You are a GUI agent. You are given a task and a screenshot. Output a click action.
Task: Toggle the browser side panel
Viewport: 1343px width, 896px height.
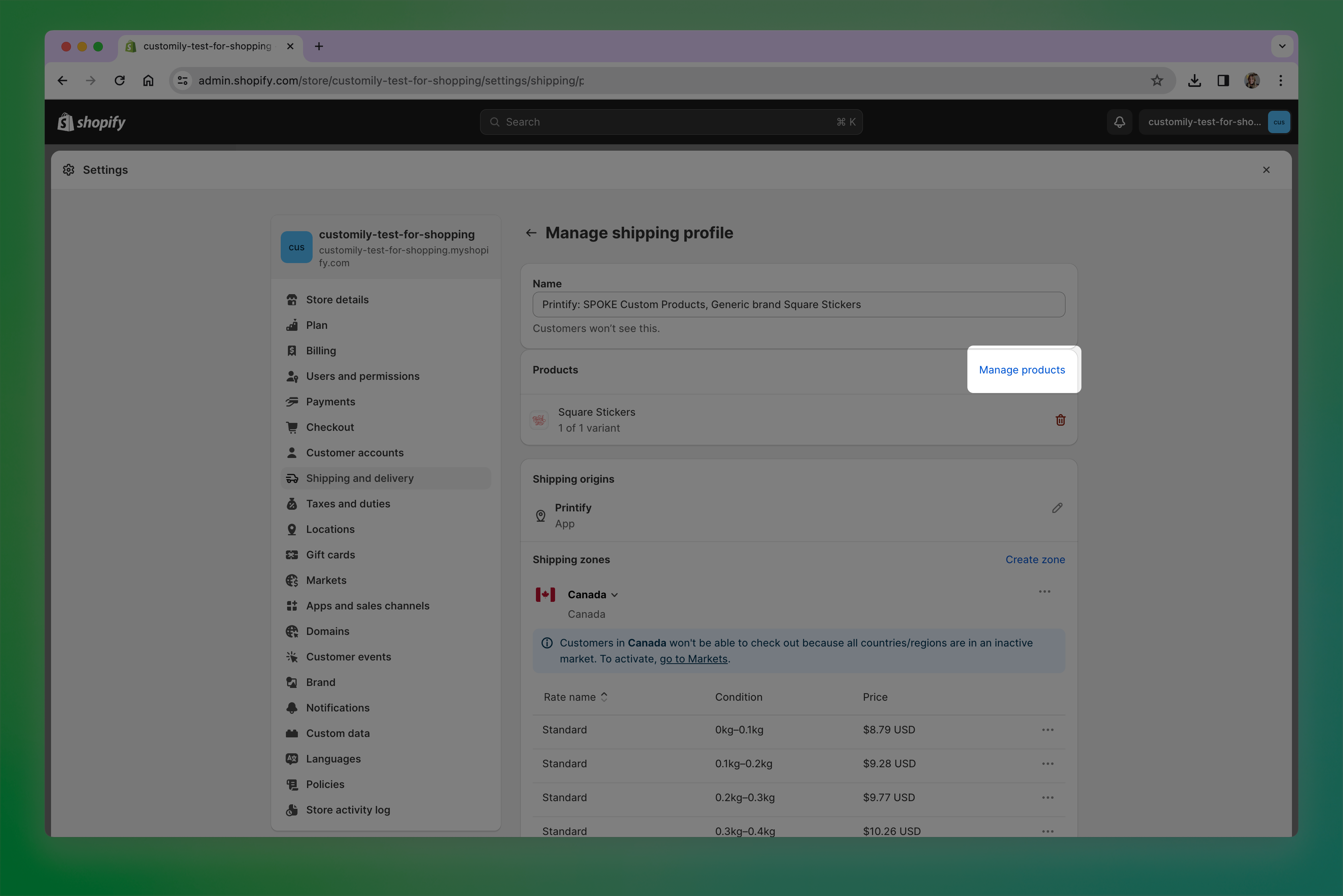tap(1223, 81)
